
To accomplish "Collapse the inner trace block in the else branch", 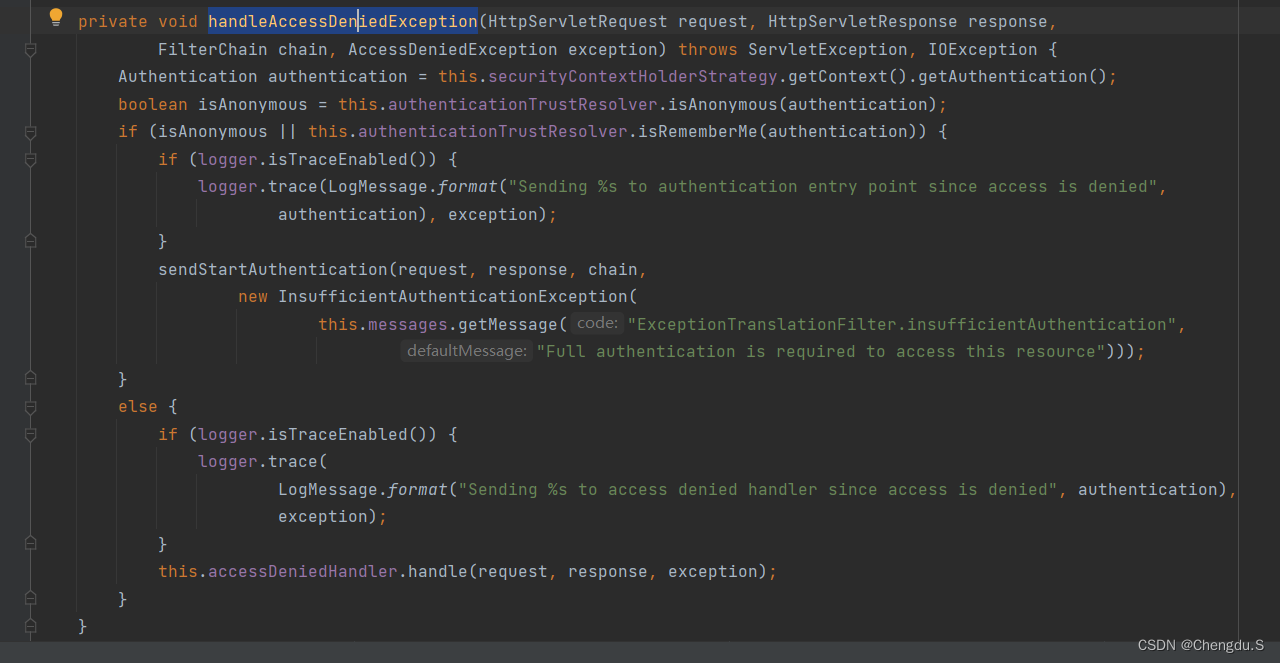I will coord(30,435).
